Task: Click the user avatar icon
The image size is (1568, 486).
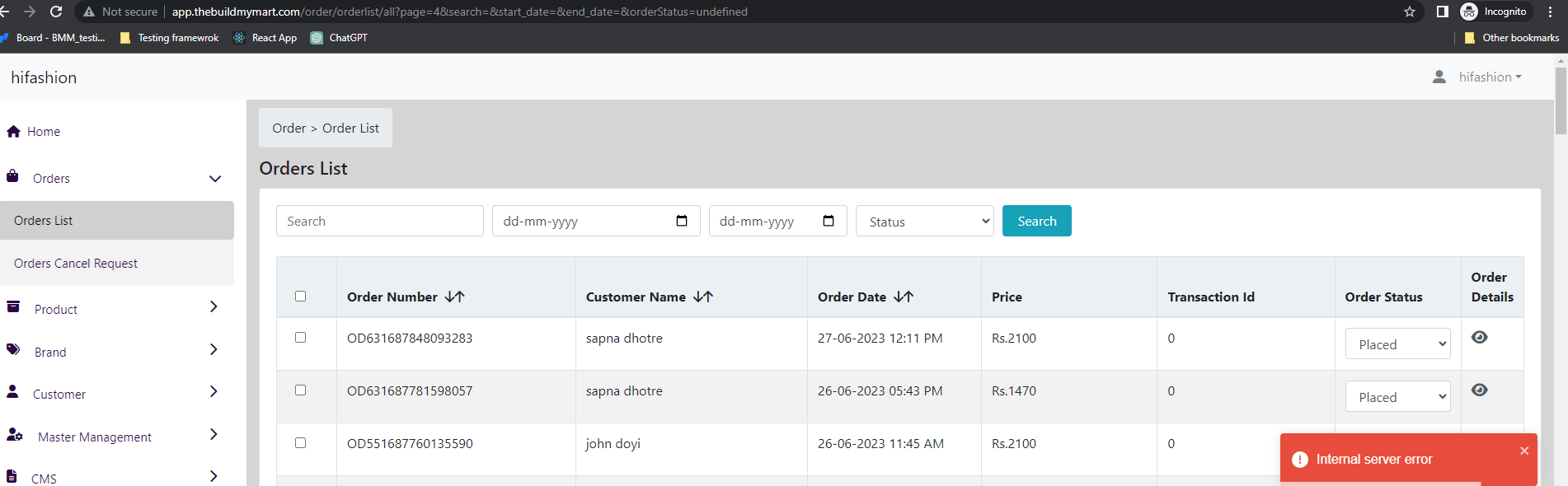Action: [x=1439, y=77]
